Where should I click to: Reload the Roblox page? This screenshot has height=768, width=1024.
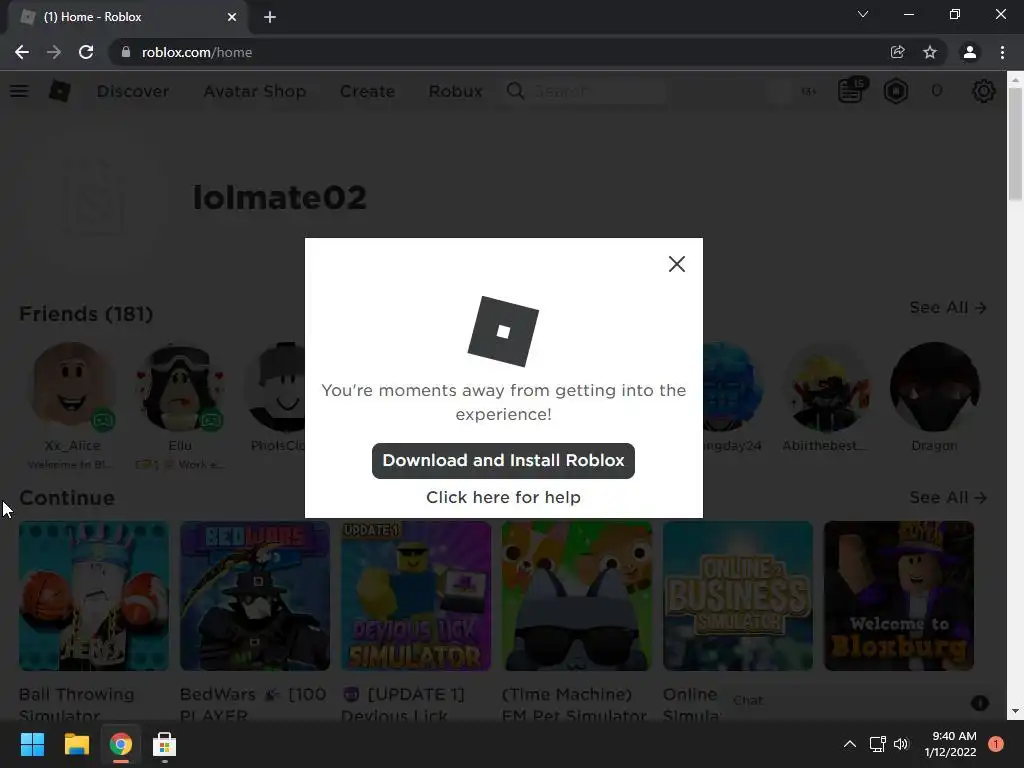(86, 52)
